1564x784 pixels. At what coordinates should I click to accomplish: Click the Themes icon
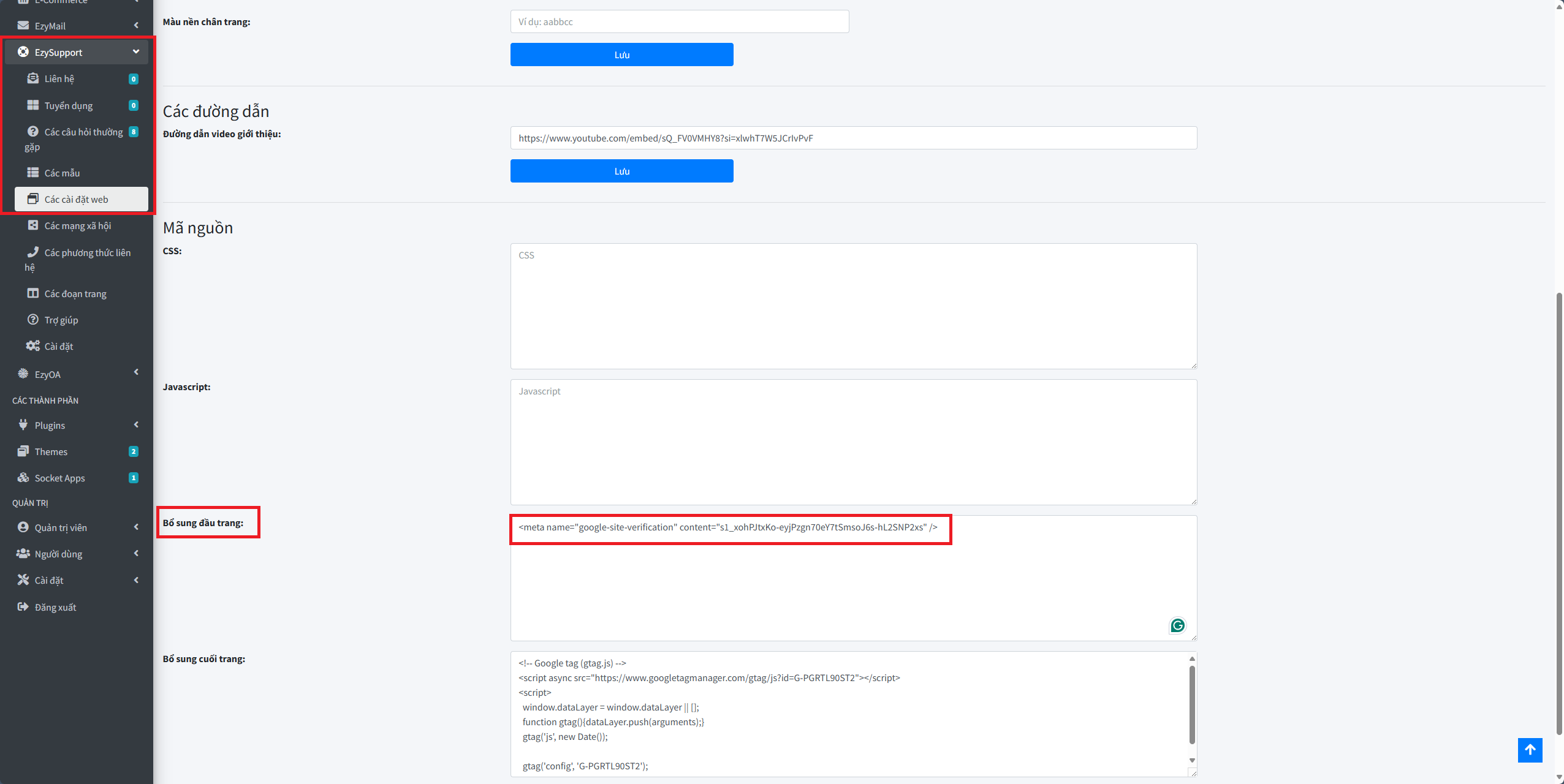point(23,451)
